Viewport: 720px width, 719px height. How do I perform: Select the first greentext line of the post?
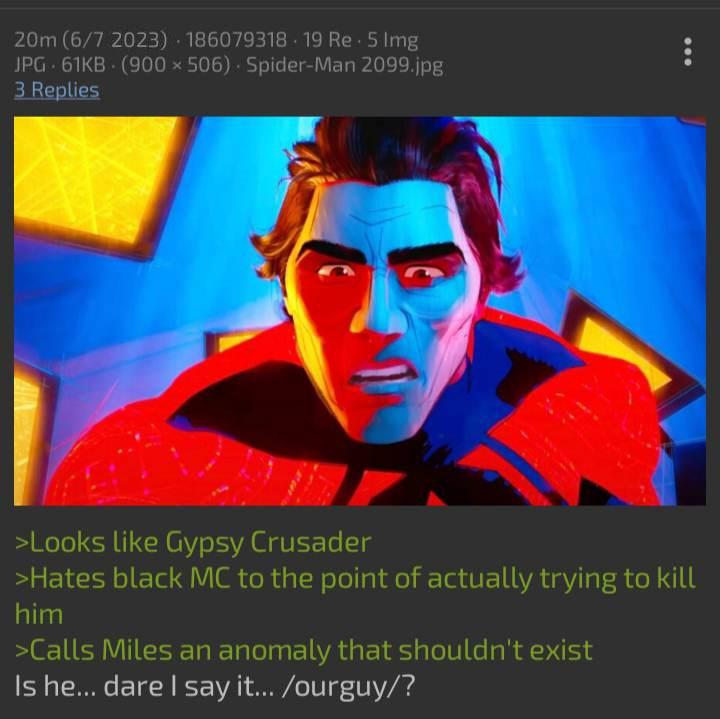tap(193, 543)
